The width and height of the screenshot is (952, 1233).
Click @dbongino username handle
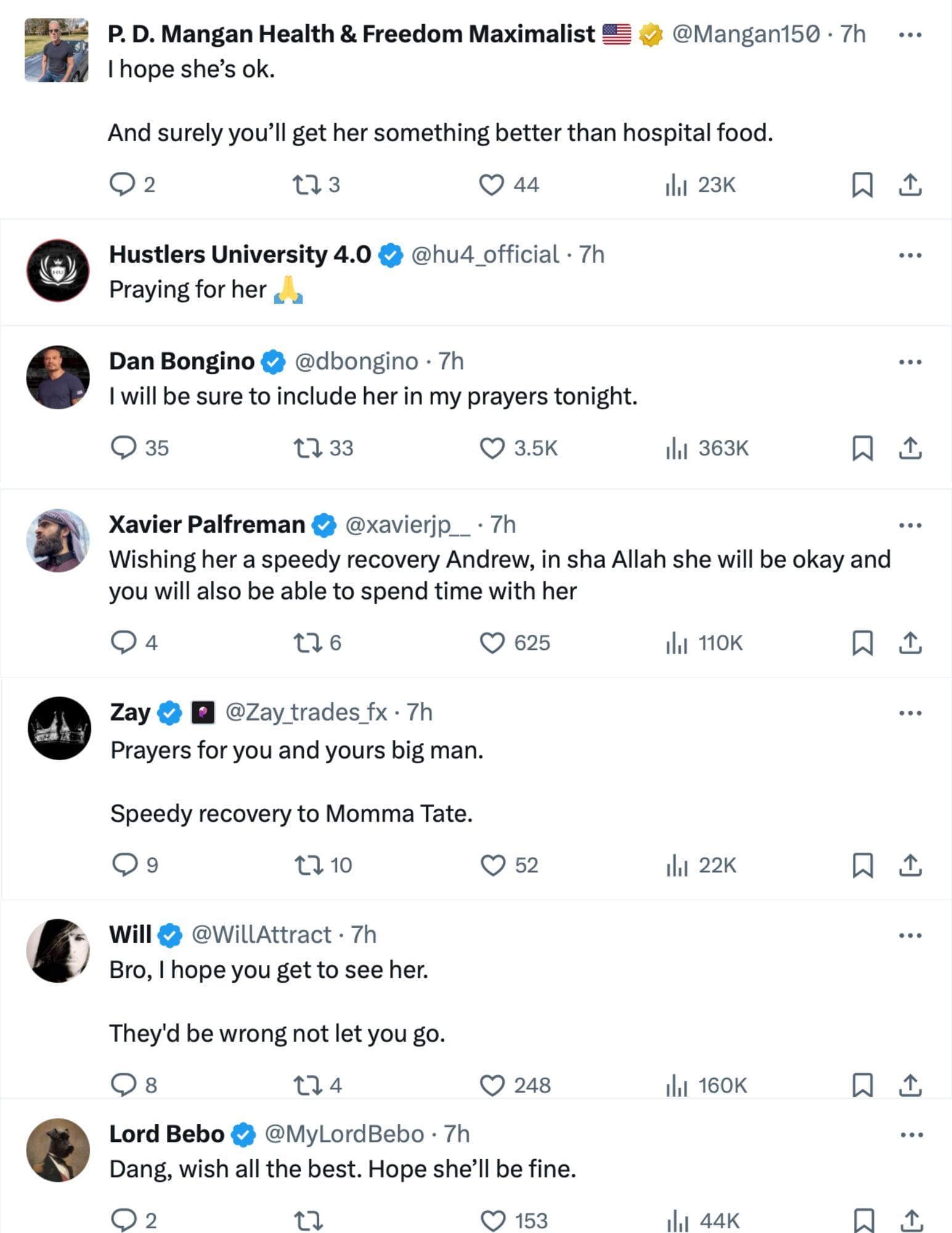[356, 362]
